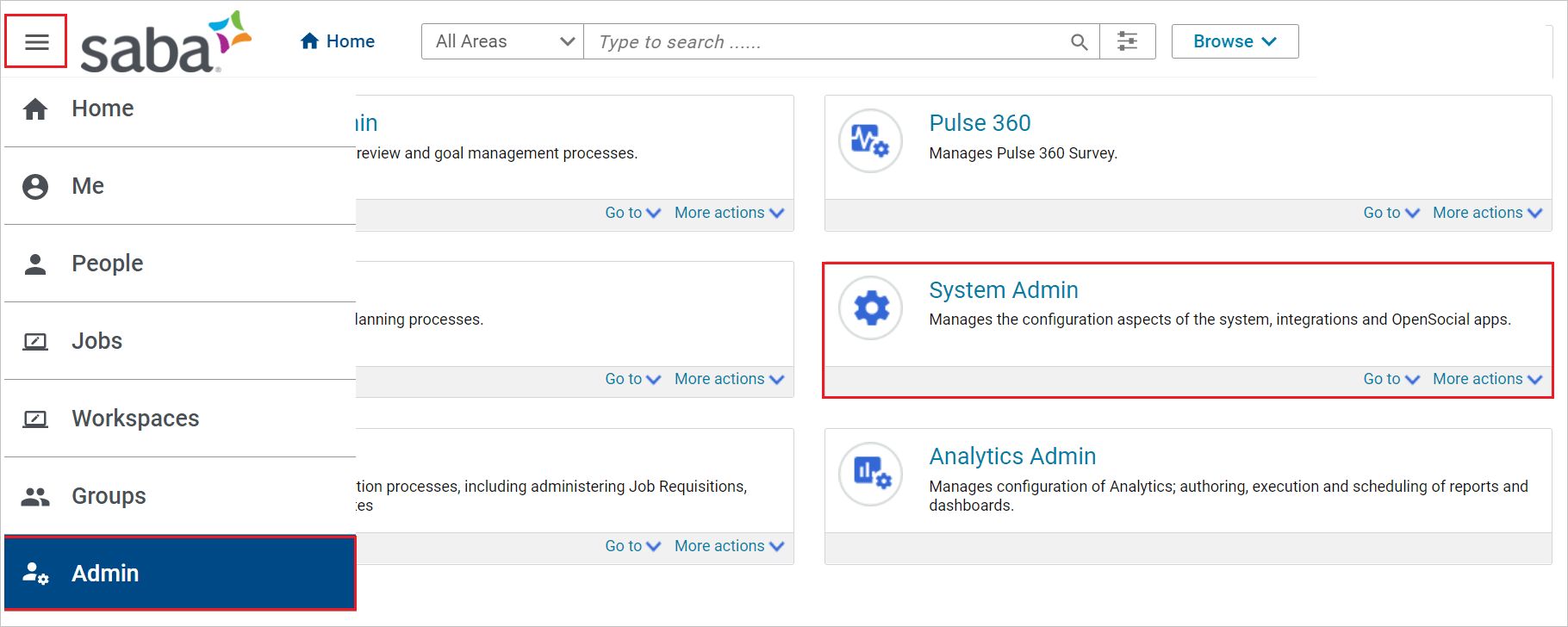Expand Go to in Job Requisitions card
Screen dimensions: 1568x627
click(632, 546)
